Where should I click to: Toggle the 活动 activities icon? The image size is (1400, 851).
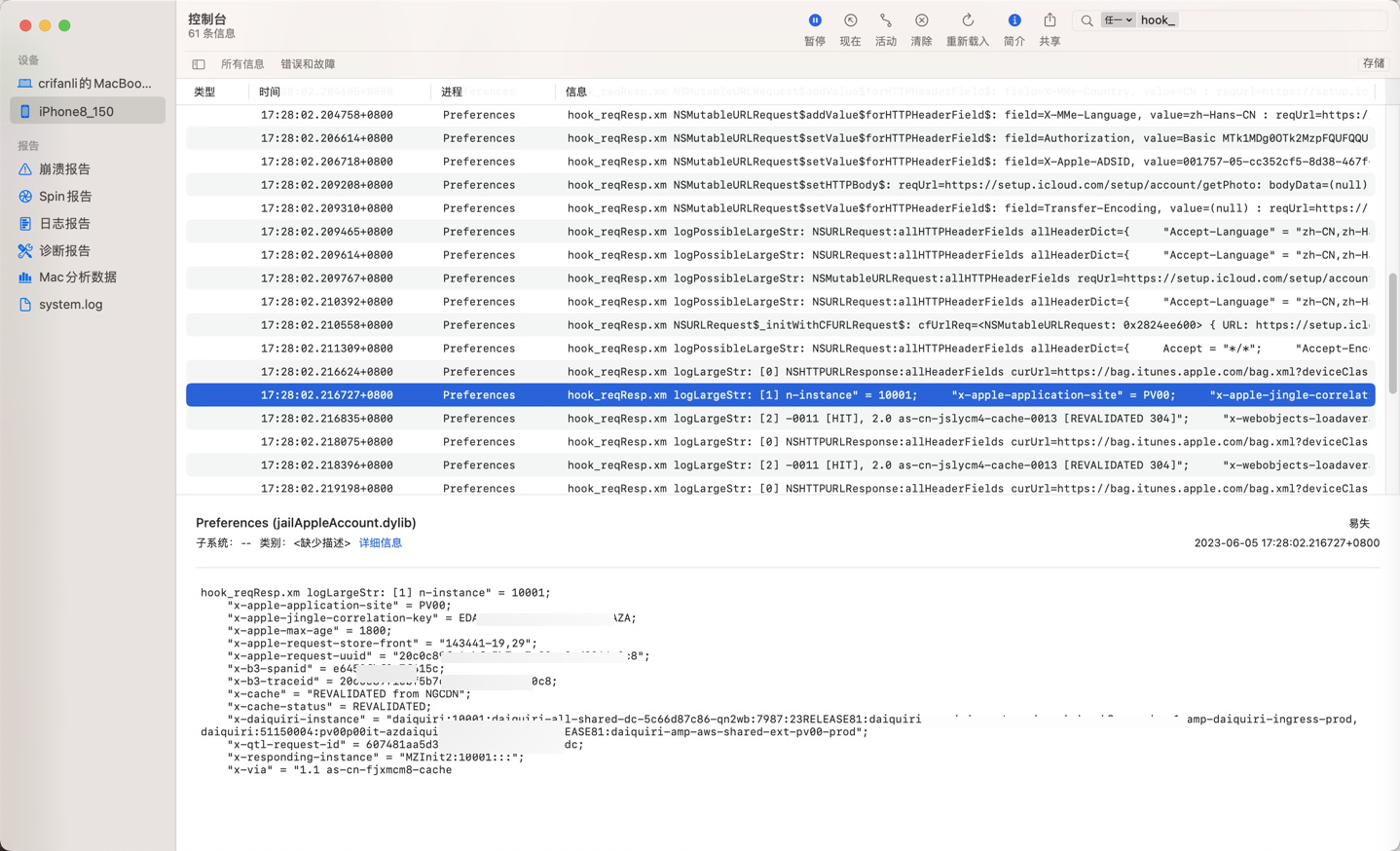pos(885,20)
